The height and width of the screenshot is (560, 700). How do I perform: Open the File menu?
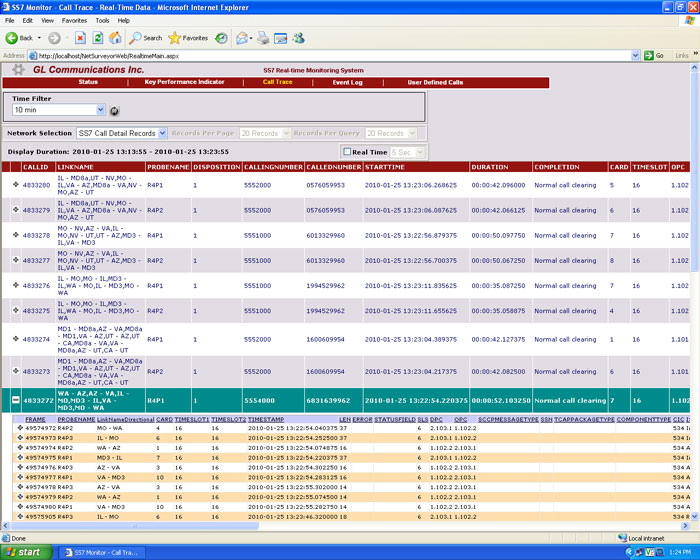tap(9, 21)
